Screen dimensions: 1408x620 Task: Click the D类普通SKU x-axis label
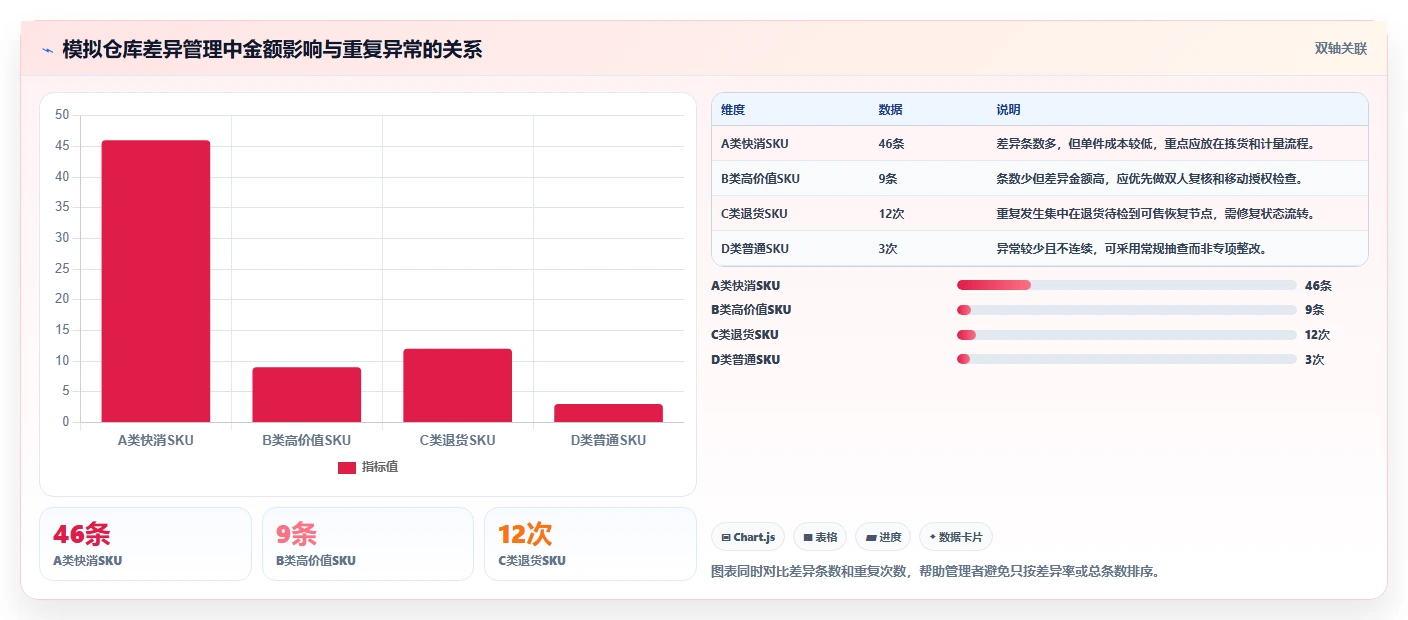[608, 440]
